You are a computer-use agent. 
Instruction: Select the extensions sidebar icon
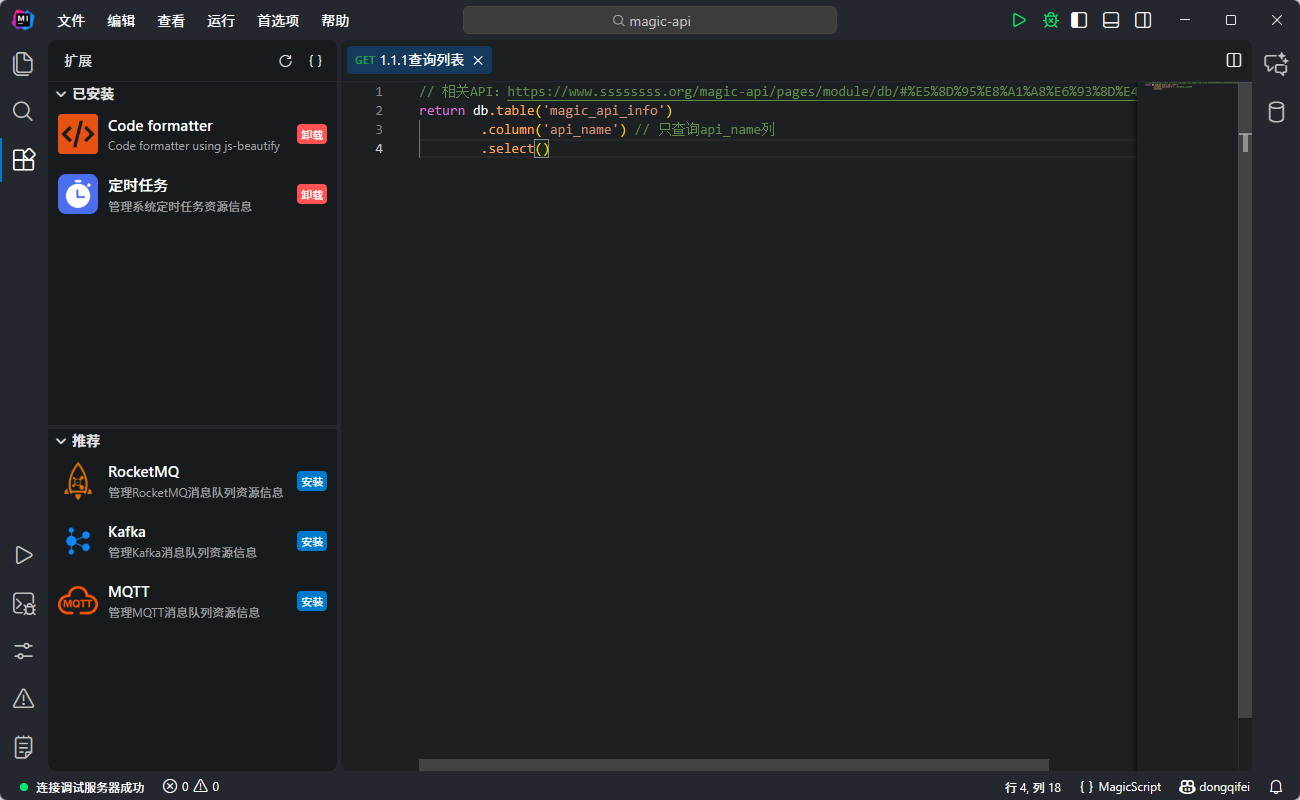tap(23, 159)
